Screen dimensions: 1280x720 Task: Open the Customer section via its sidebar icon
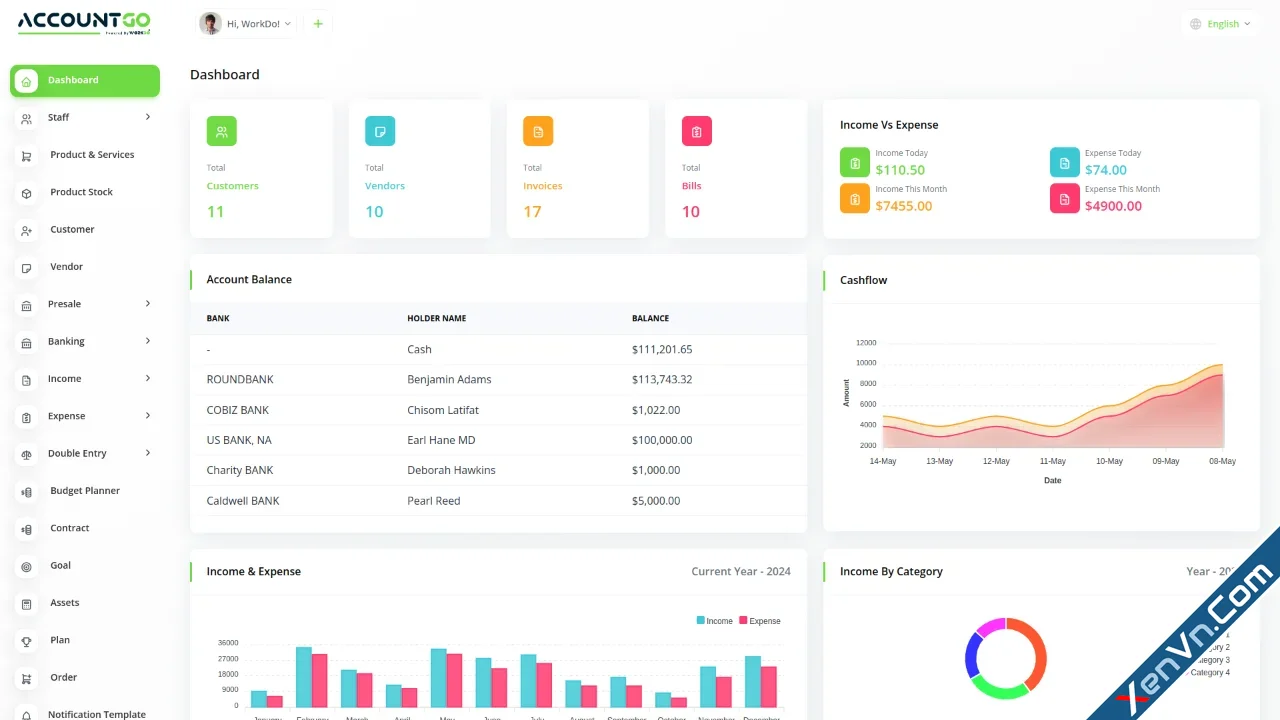click(x=27, y=229)
